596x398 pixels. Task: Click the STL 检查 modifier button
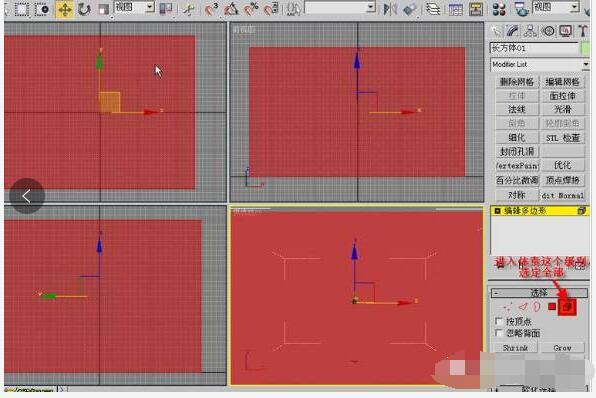pos(562,137)
